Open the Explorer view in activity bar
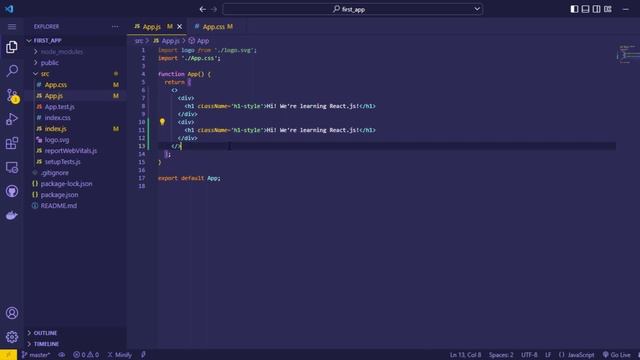Screen dimensions: 640x360 pyautogui.click(x=12, y=47)
